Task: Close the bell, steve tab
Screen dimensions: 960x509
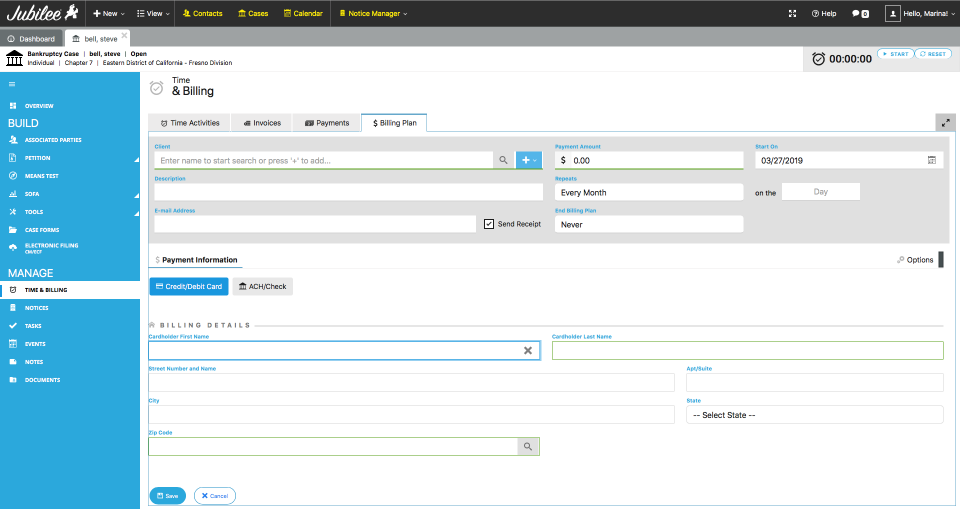Action: pos(124,36)
